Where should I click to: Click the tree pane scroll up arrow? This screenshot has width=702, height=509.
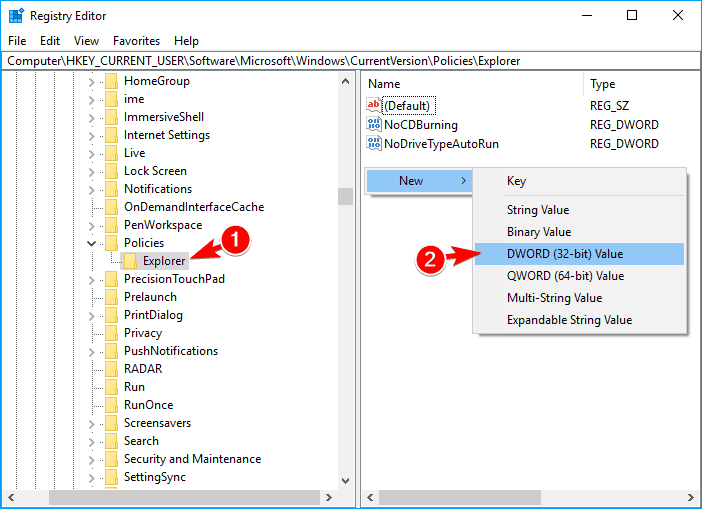point(345,81)
